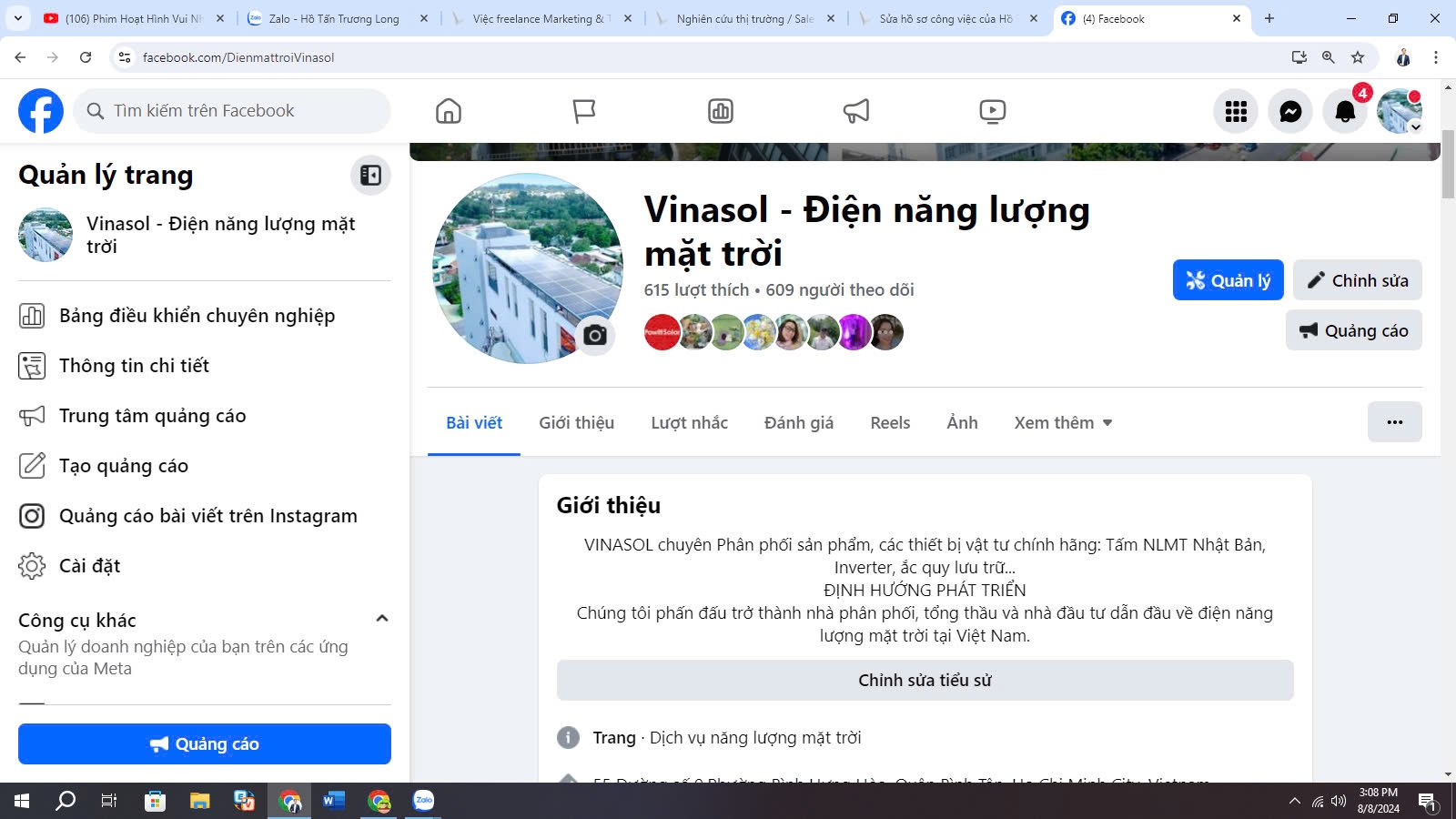
Task: Click the Chỉnh sửa page button
Action: tap(1358, 280)
